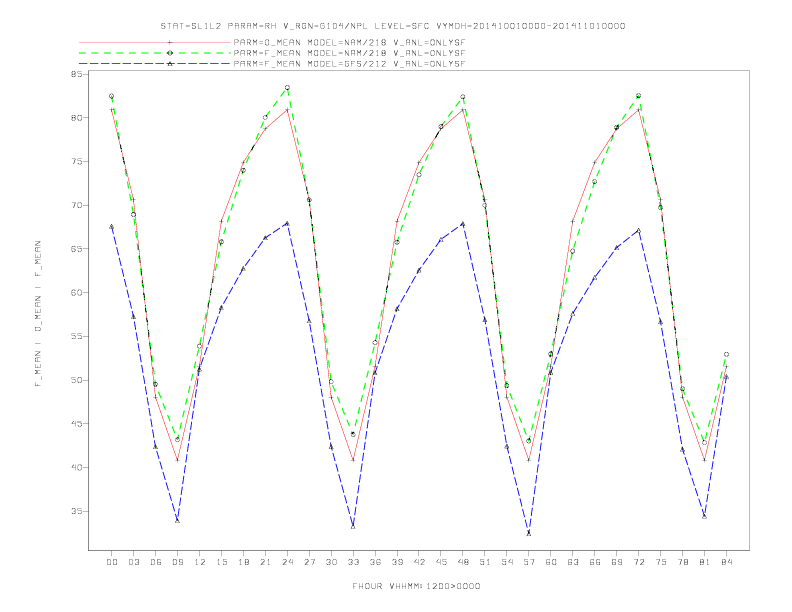Click blue triangle data point at hour 09
This screenshot has height=612, width=792.
177,520
